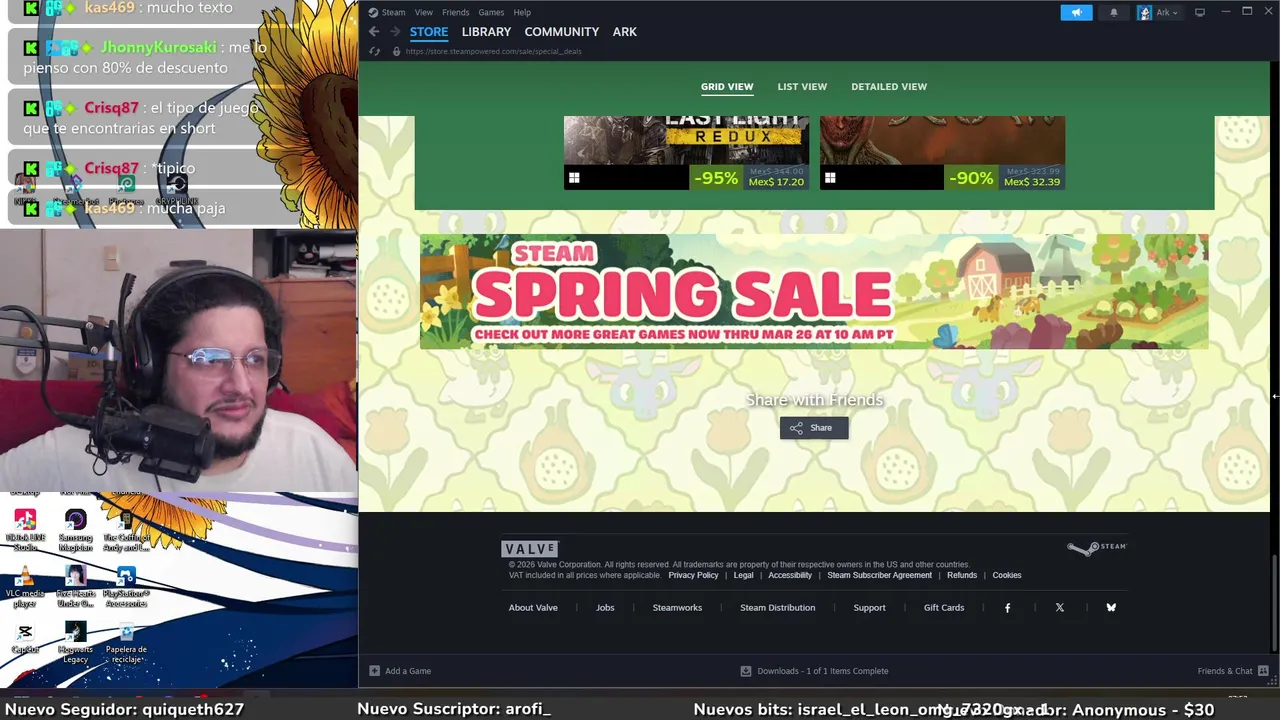The height and width of the screenshot is (720, 1280).
Task: Open VLC media player desktop shortcut
Action: point(25,587)
